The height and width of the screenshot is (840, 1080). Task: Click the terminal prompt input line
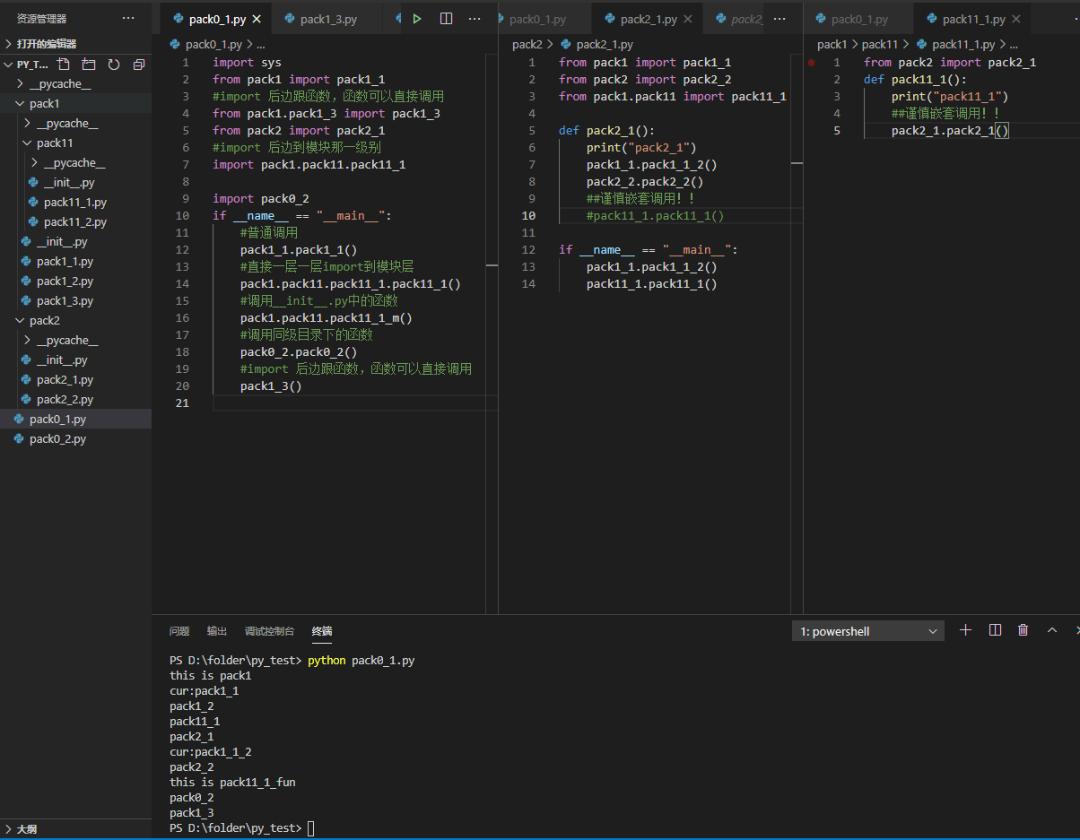(312, 828)
